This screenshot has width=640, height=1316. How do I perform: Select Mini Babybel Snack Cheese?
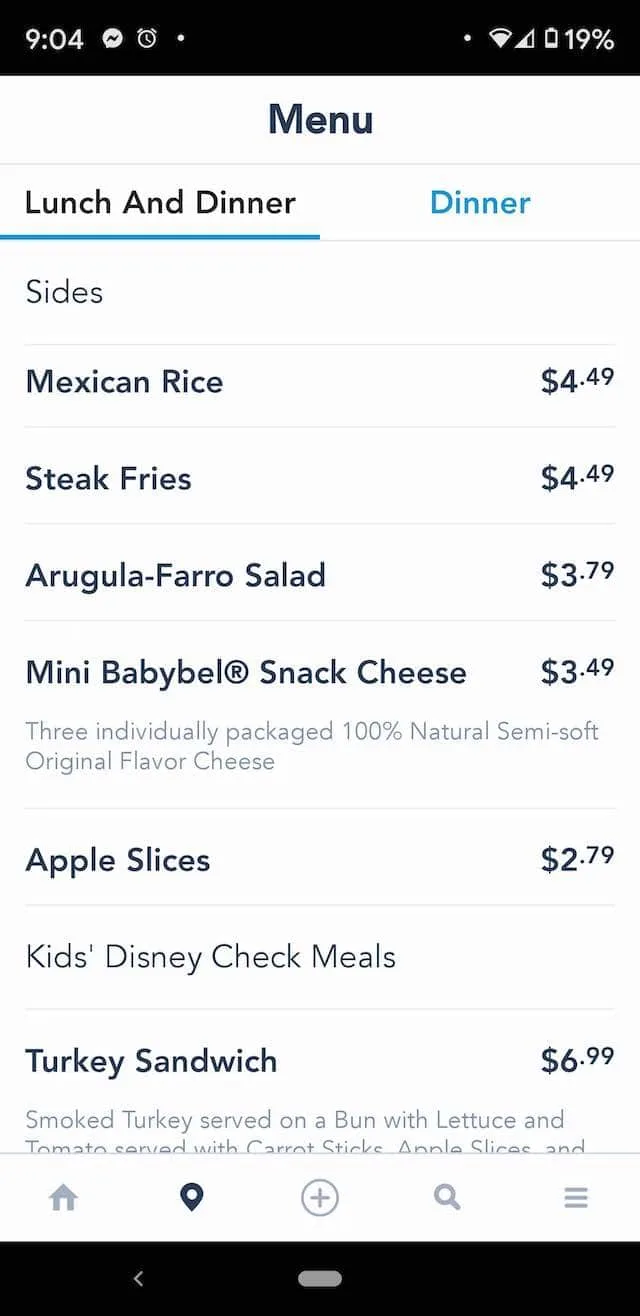coord(320,714)
